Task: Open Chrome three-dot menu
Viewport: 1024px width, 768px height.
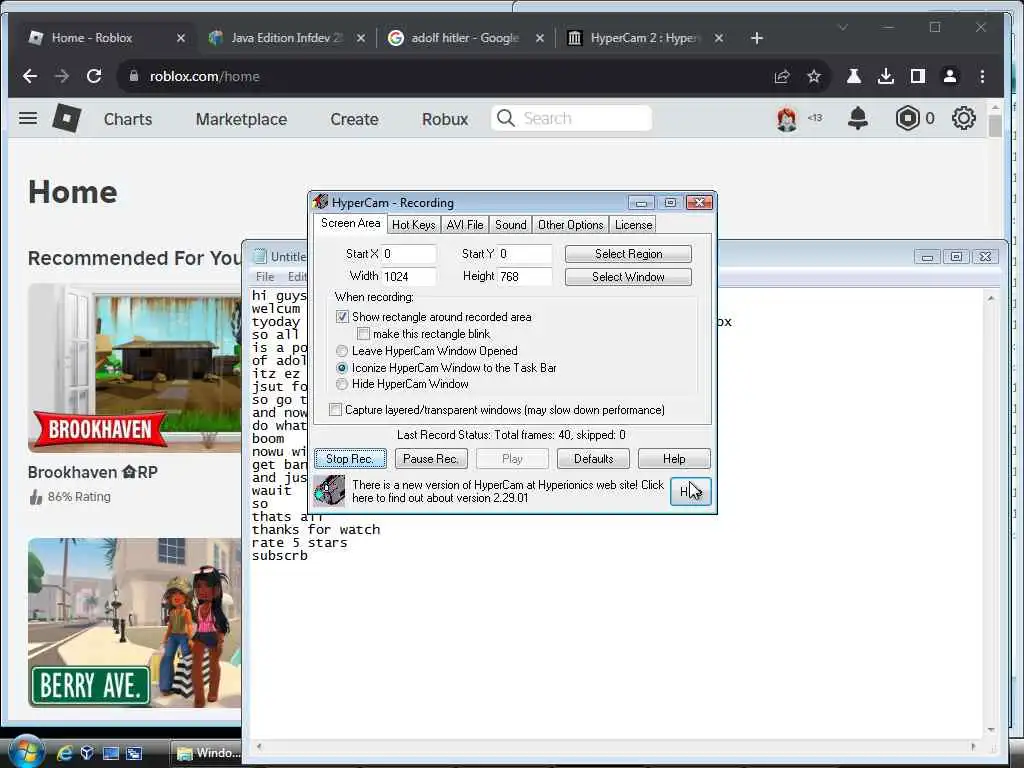Action: [982, 76]
